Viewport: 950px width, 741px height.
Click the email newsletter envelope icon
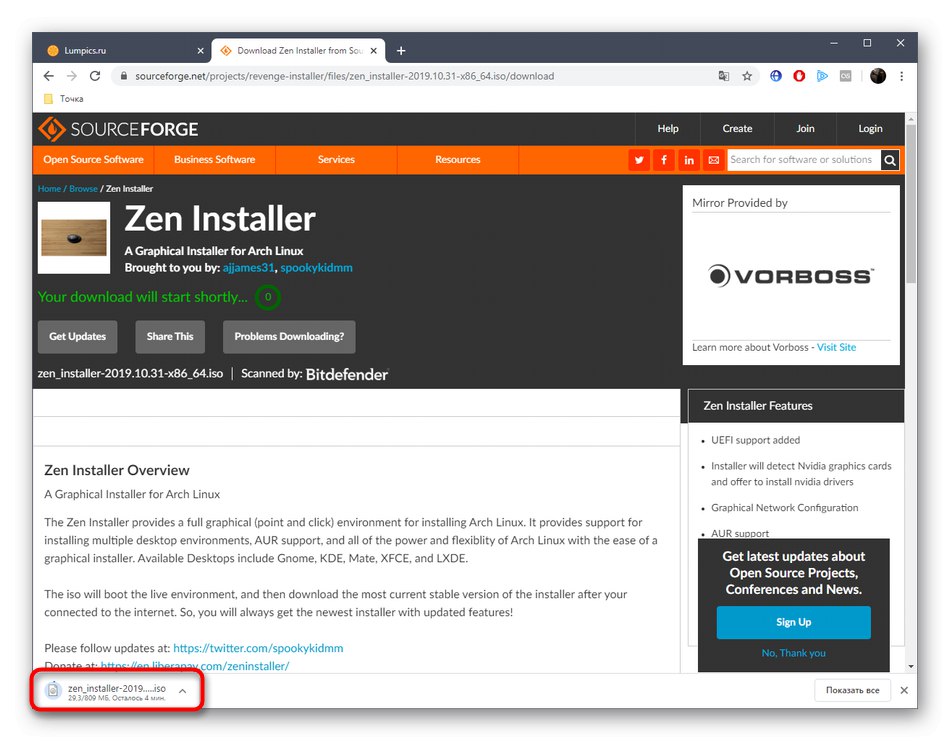pos(714,160)
